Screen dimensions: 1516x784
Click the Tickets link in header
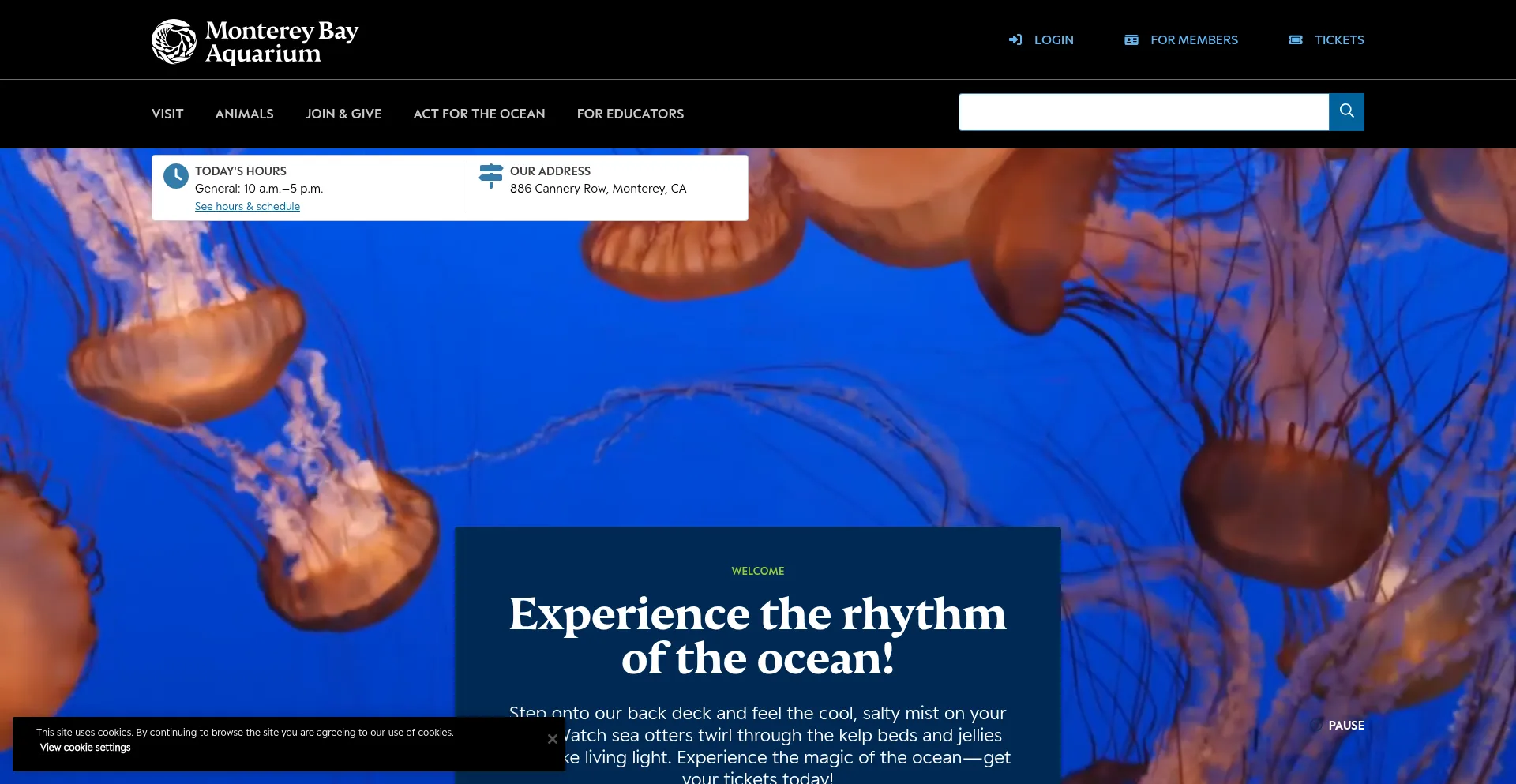coord(1339,39)
